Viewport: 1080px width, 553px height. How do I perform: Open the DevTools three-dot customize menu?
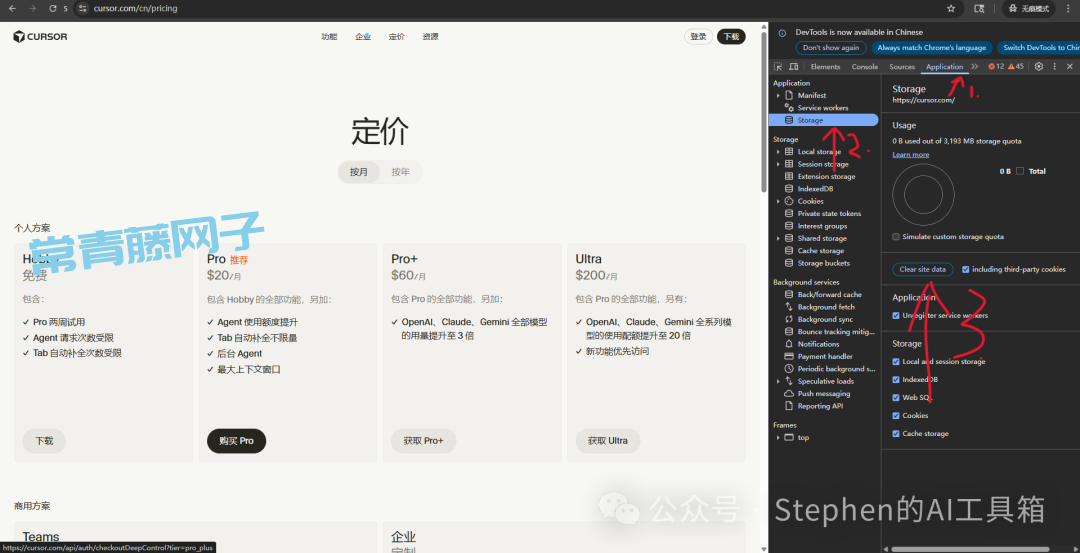tap(1055, 67)
